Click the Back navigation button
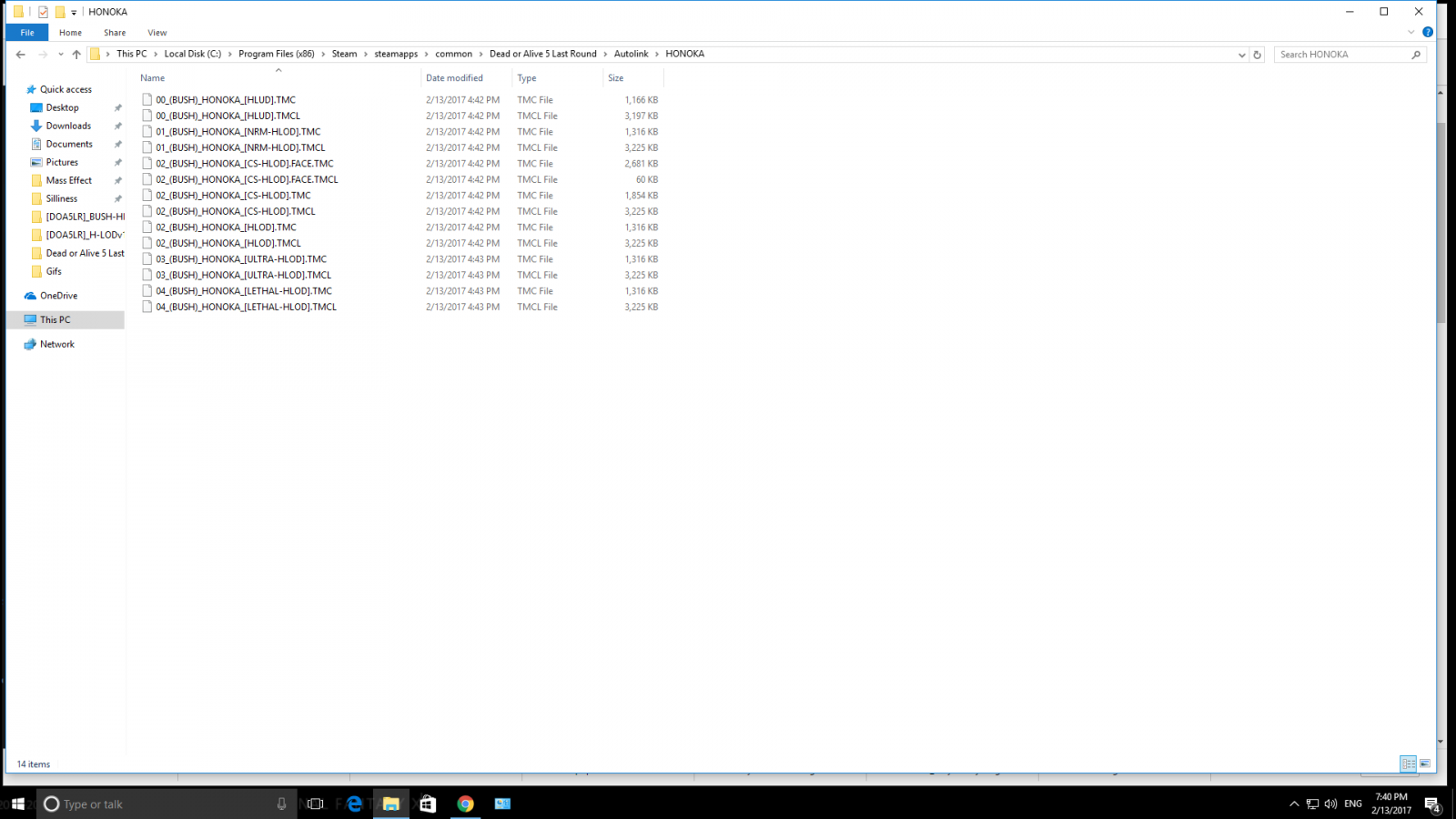This screenshot has width=1456, height=819. click(x=20, y=54)
